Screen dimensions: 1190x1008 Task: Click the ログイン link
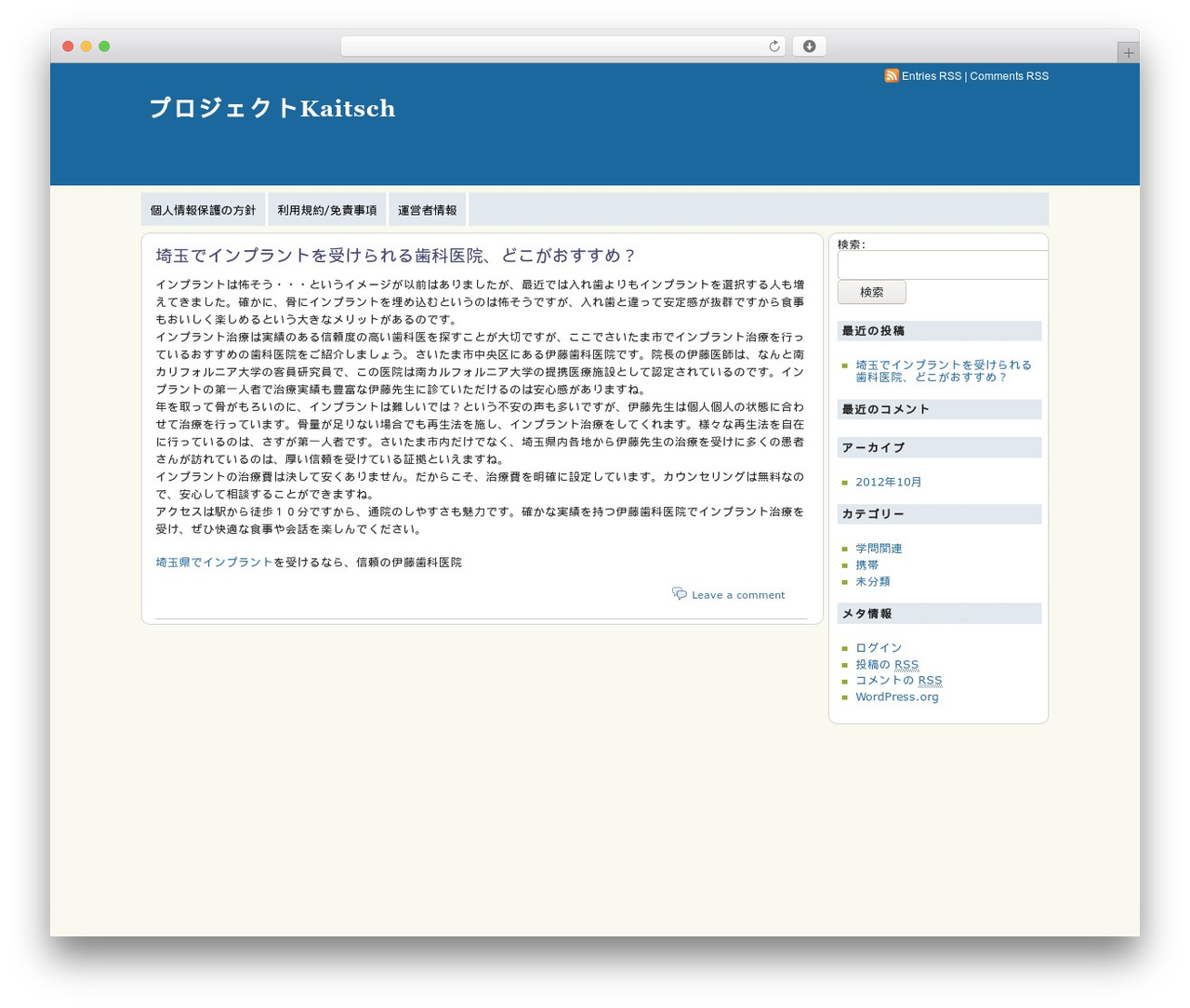click(879, 648)
